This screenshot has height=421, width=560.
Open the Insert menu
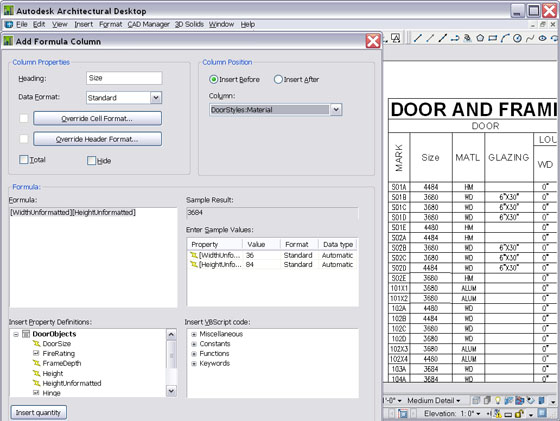[84, 24]
